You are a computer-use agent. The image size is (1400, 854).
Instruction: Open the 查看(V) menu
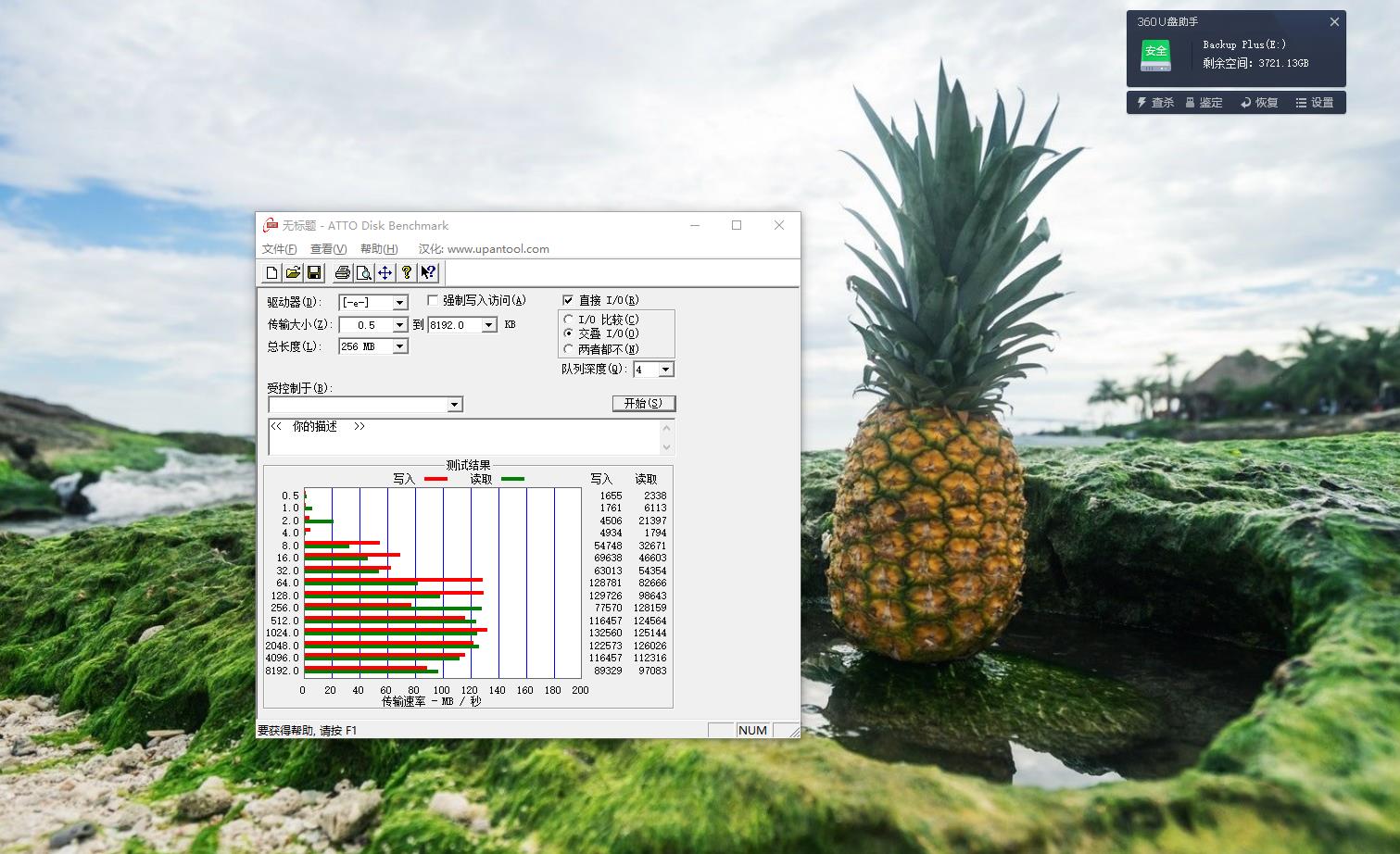coord(327,248)
